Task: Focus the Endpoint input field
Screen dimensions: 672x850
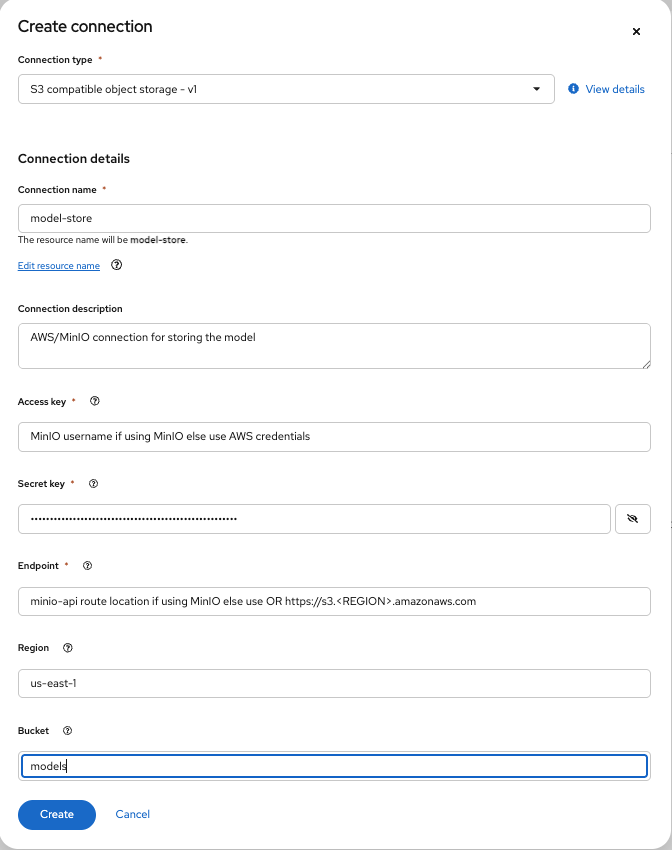Action: [x=334, y=601]
